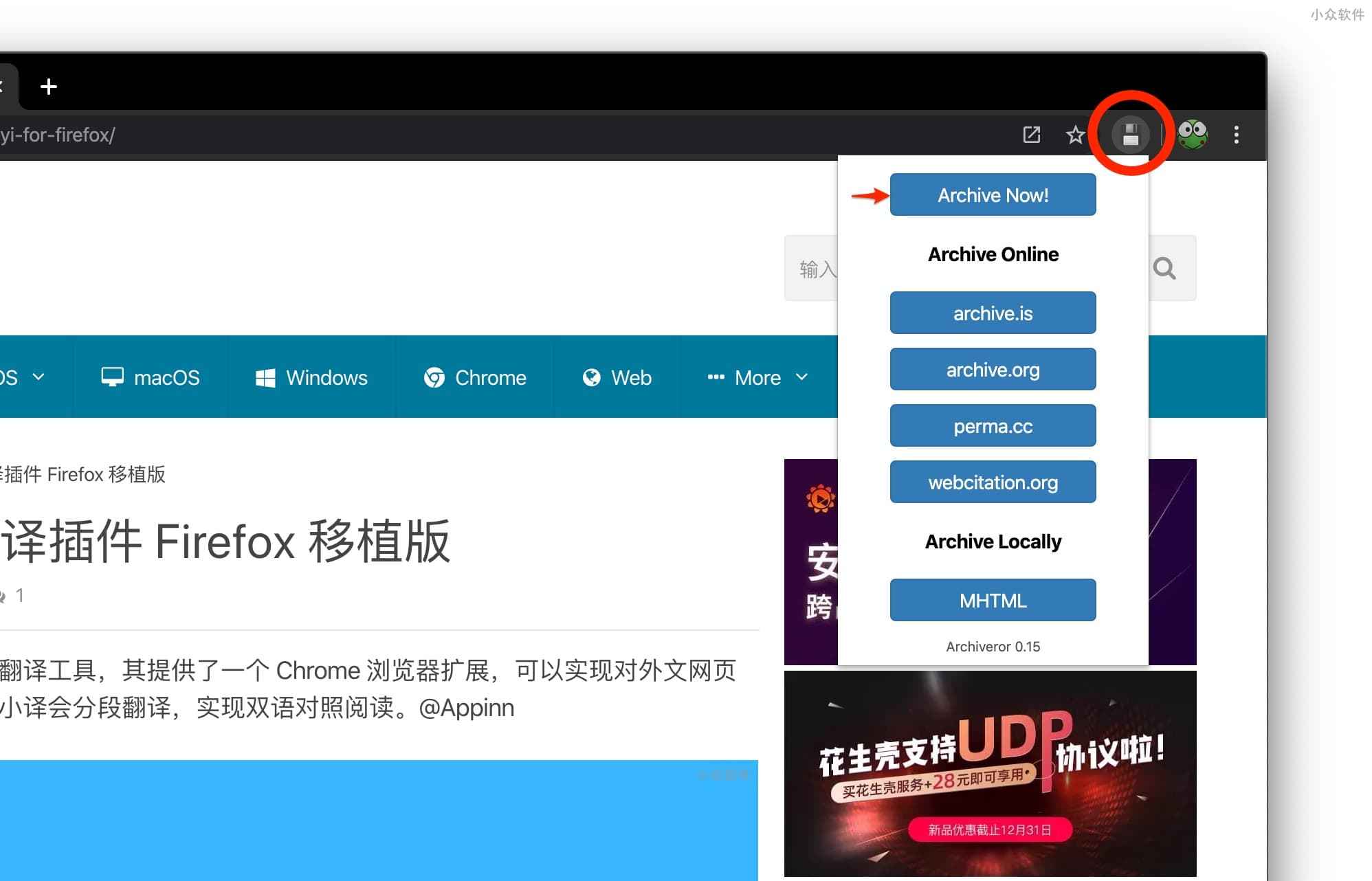Viewport: 1372px width, 881px height.
Task: Click Archive Now! to save page
Action: click(992, 194)
